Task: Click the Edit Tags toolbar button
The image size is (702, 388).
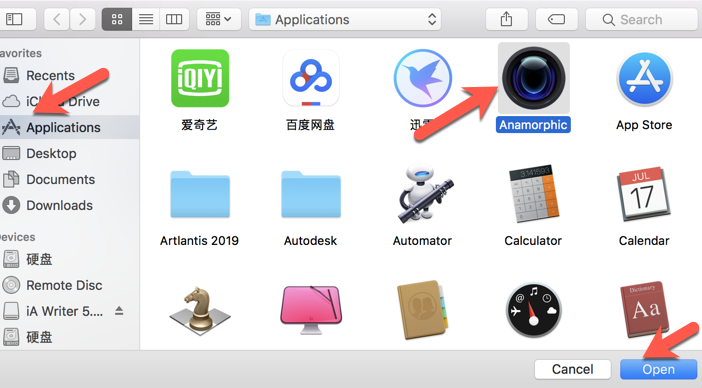Action: [x=556, y=19]
